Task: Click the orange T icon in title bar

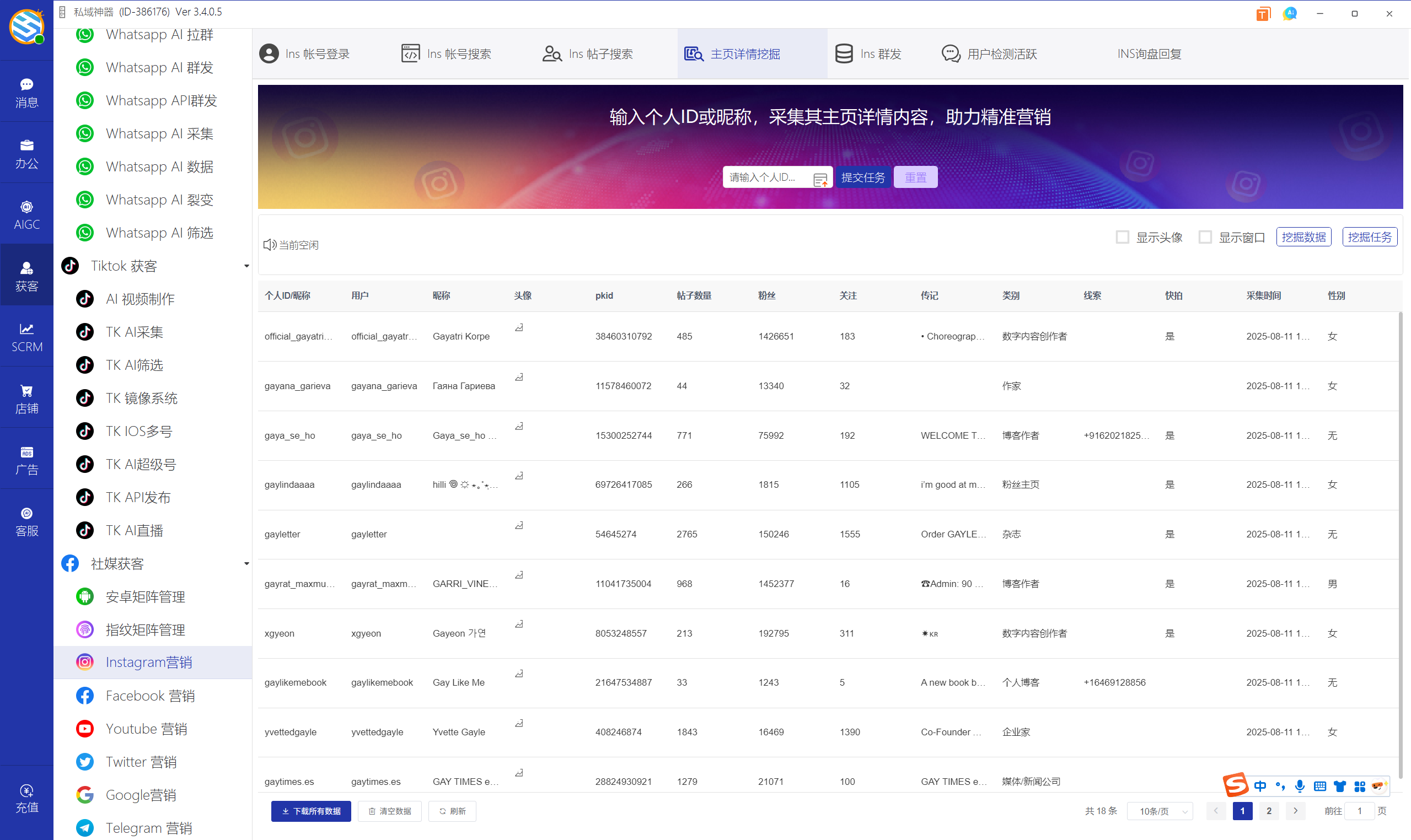Action: point(1262,14)
